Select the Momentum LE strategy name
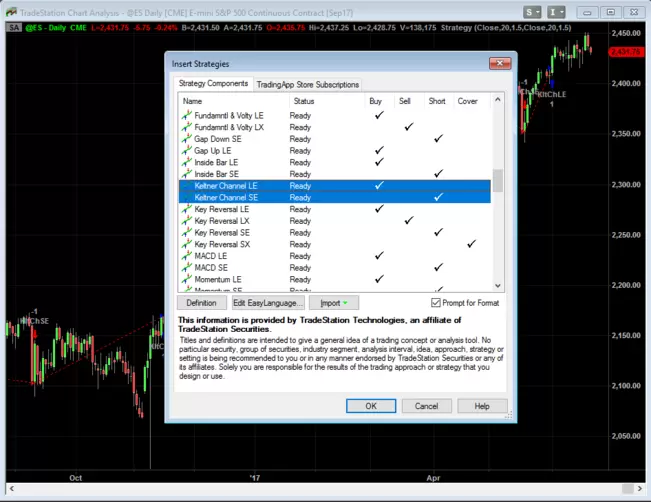 pyautogui.click(x=218, y=279)
